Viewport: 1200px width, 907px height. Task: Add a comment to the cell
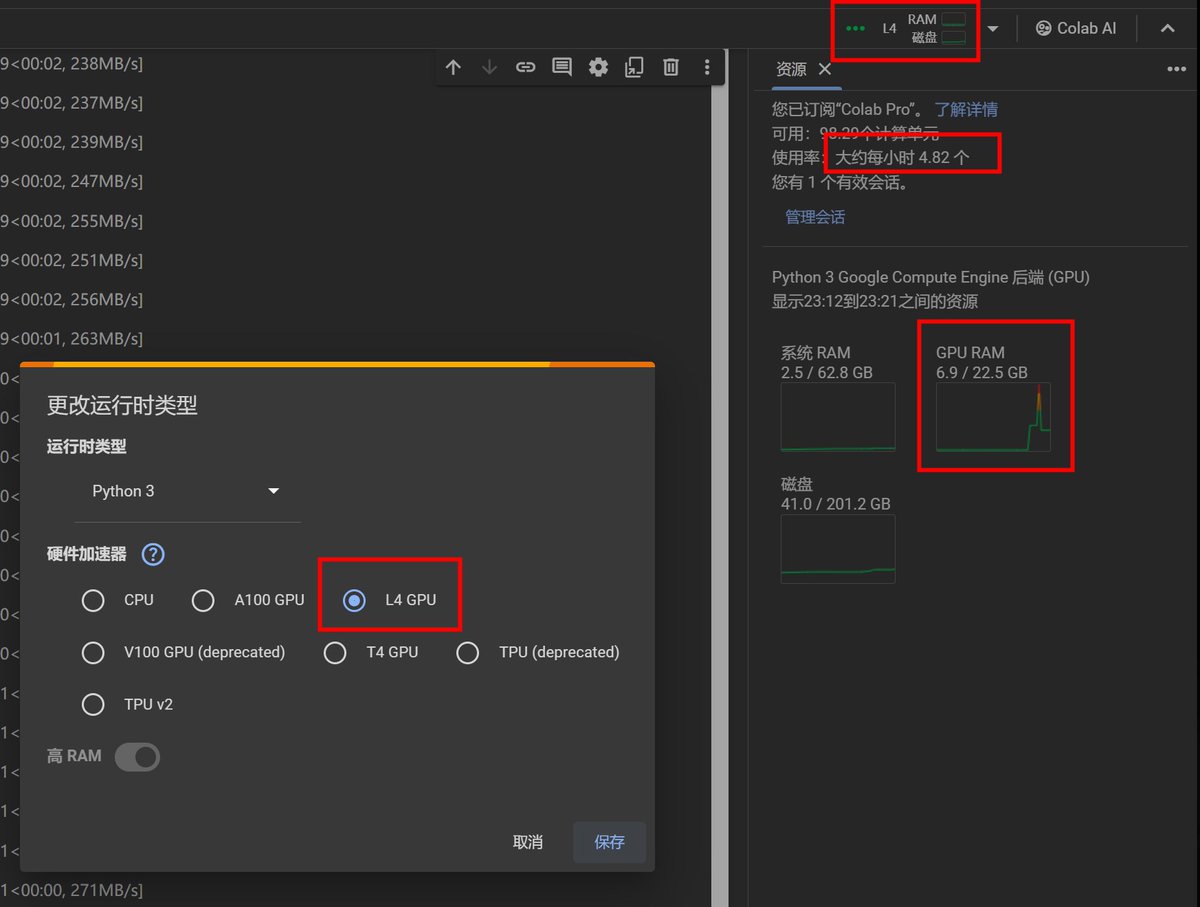tap(561, 67)
